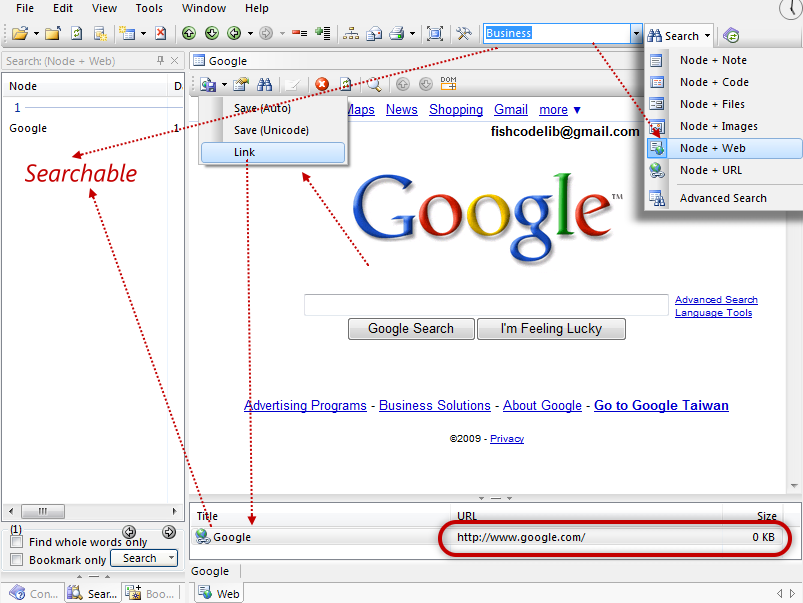Open options via hammer and wrench icon

(464, 34)
